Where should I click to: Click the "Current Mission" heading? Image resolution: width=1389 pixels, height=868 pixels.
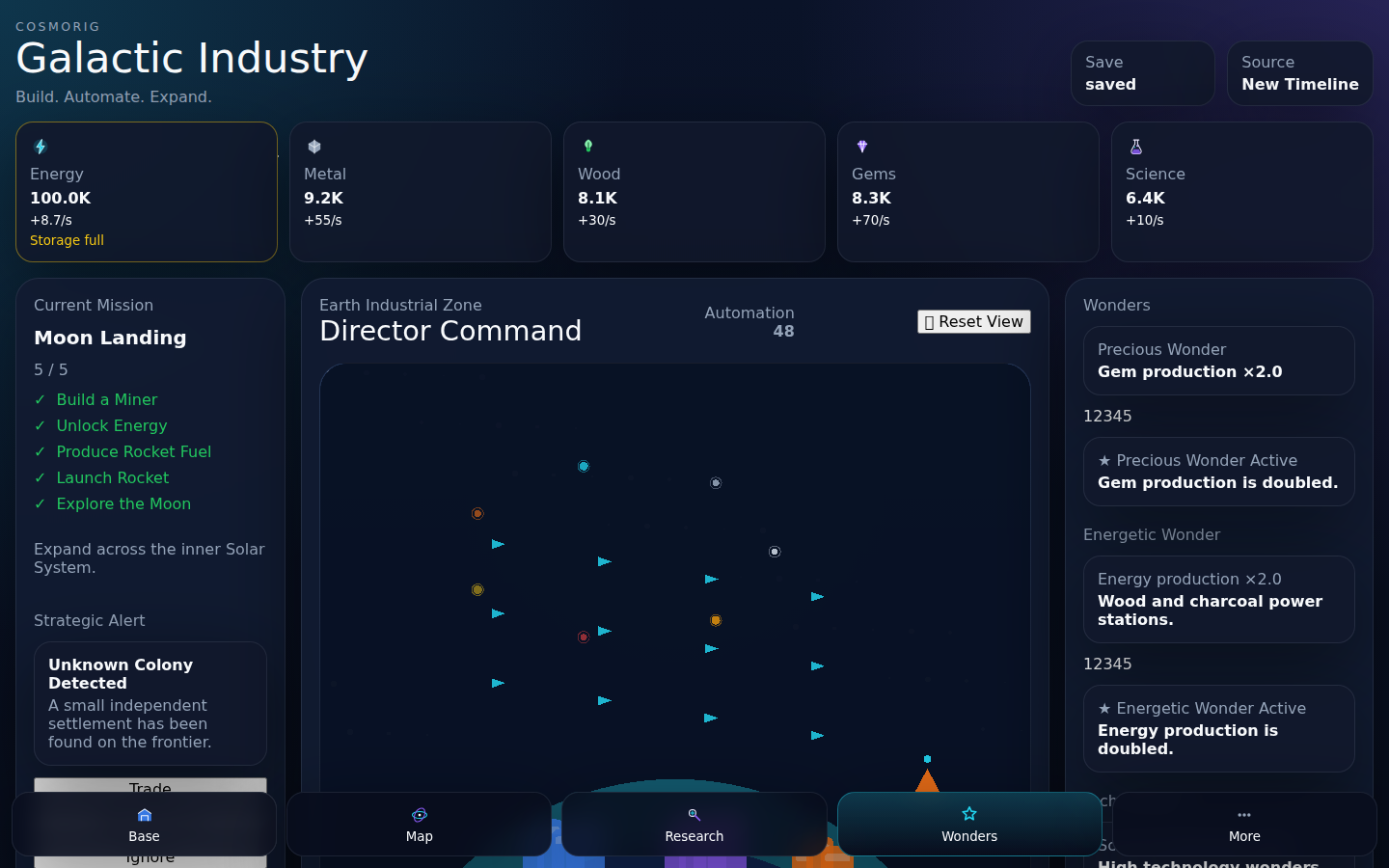coord(94,305)
